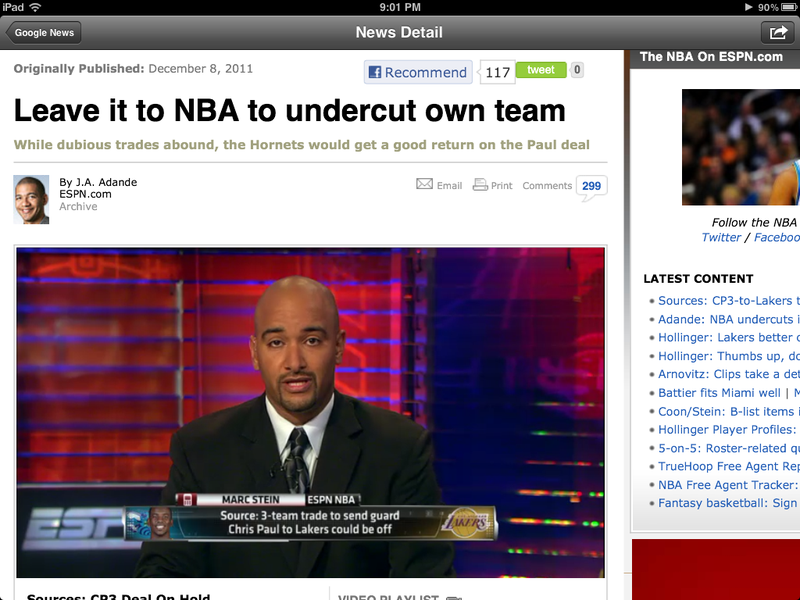Image resolution: width=800 pixels, height=600 pixels.
Task: Click the 'LATEST CONTENT' heading
Action: pyautogui.click(x=698, y=279)
